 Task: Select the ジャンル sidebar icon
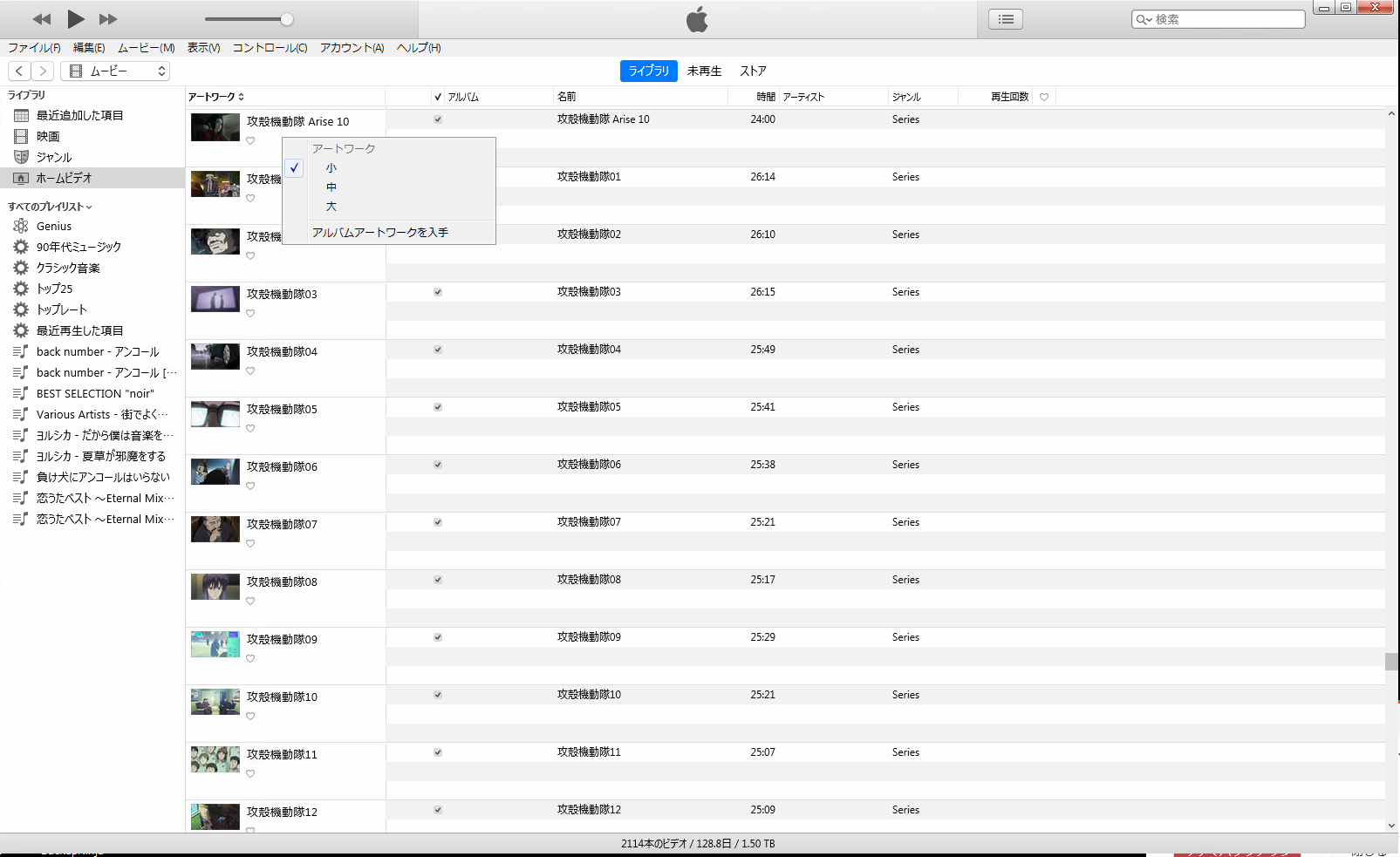pos(22,157)
